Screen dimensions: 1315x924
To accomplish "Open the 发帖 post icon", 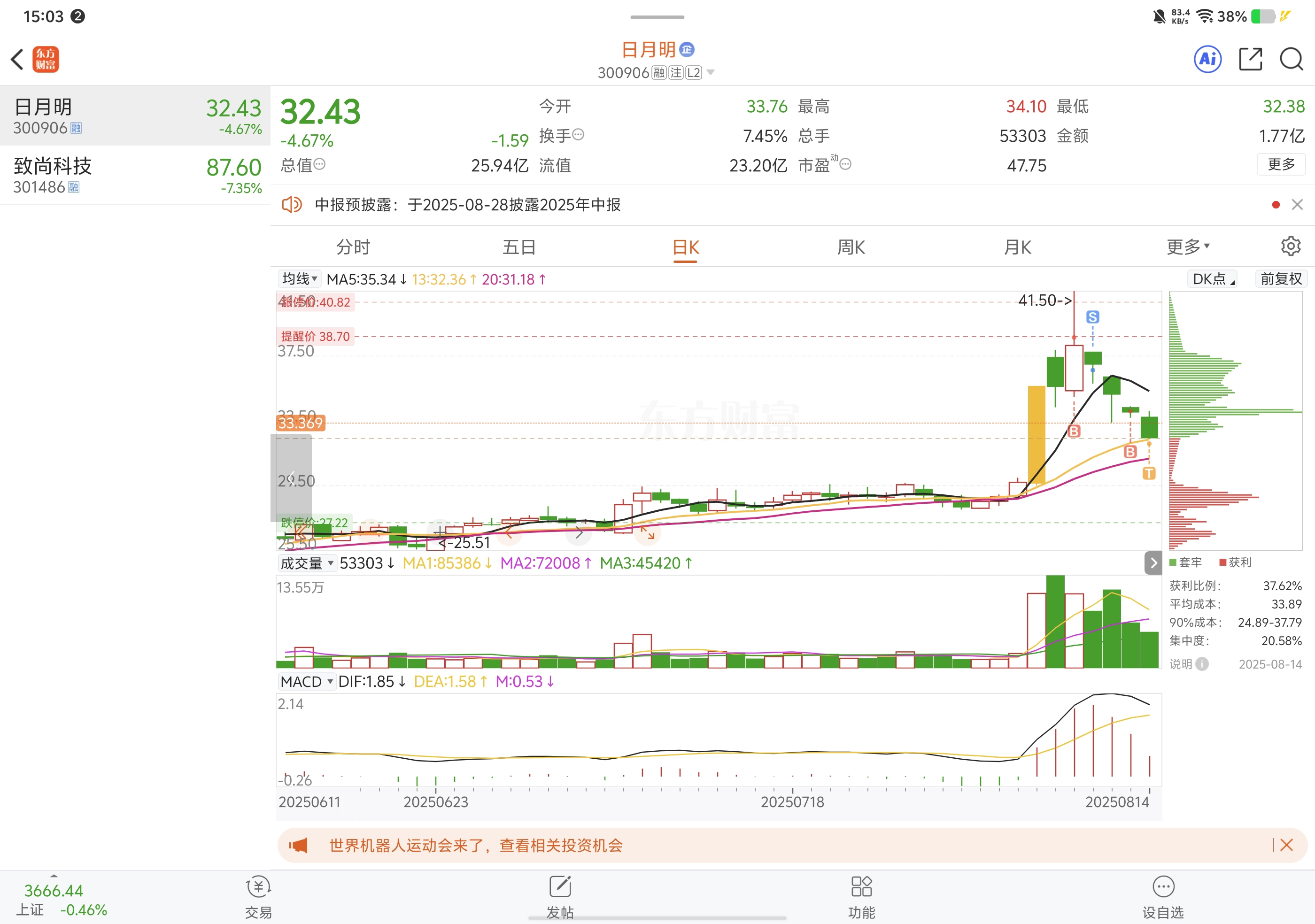I will [560, 887].
